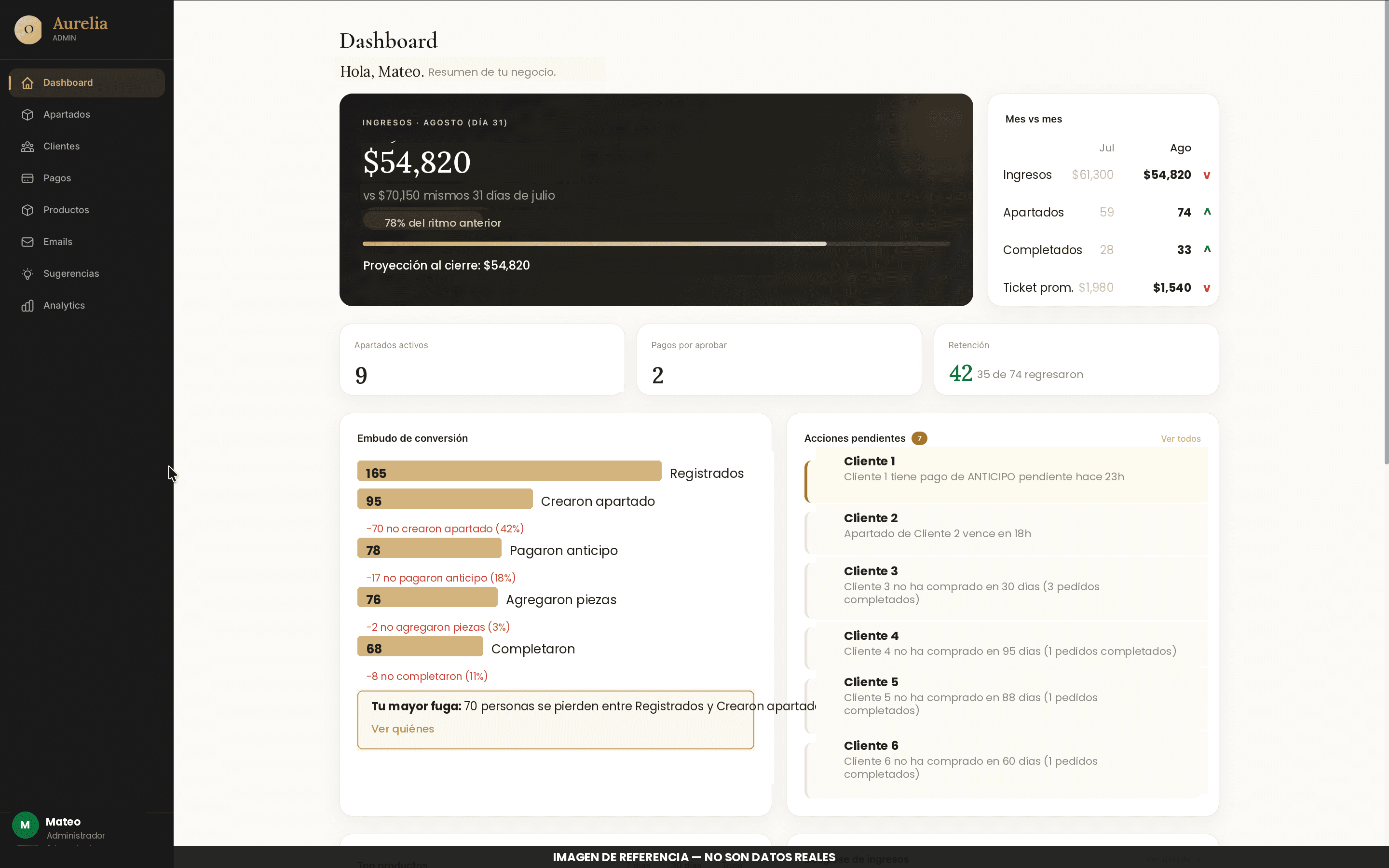Click the red down arrow beside Ticket prom.
Screen dimensions: 1389x868
click(x=1207, y=287)
